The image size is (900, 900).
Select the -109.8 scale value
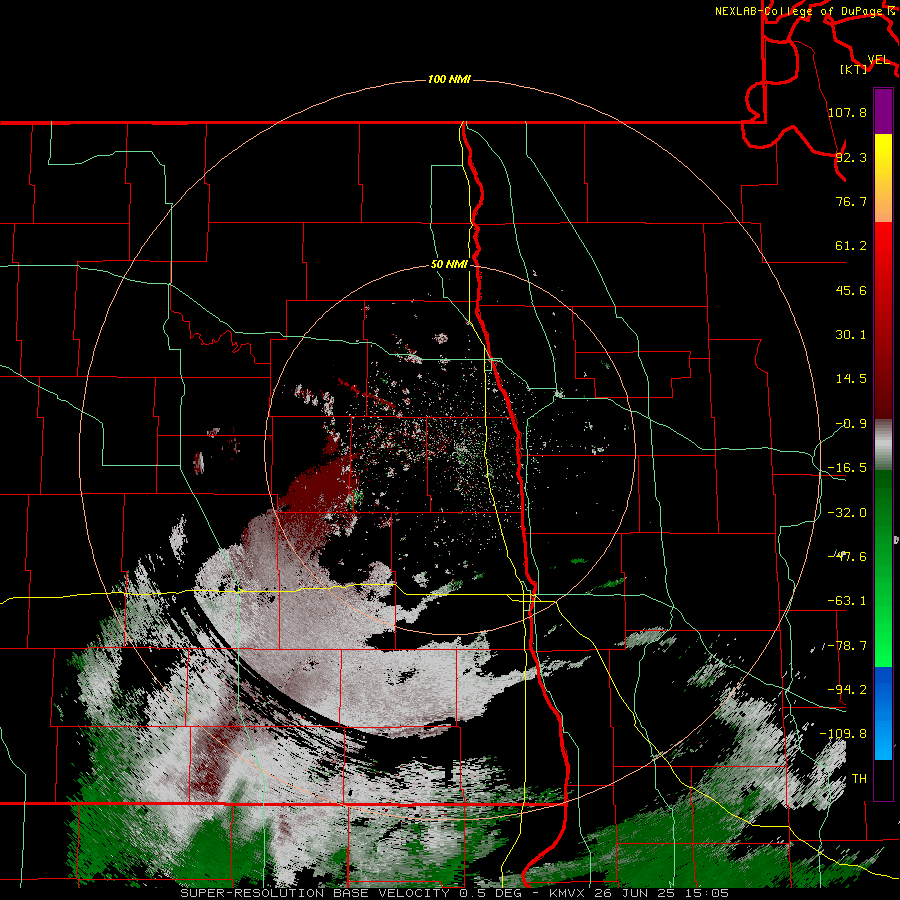pyautogui.click(x=843, y=734)
